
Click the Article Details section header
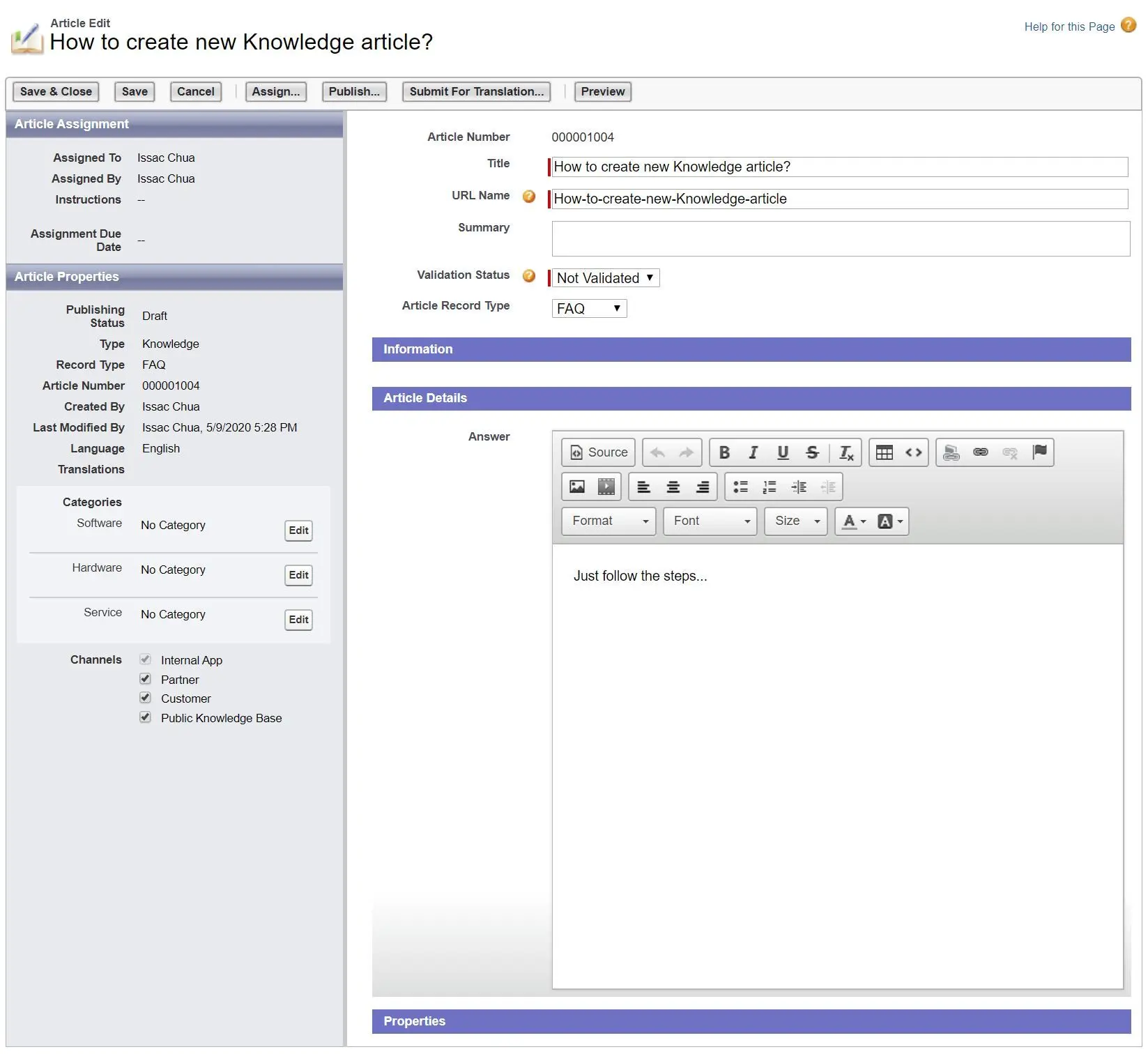(x=751, y=399)
